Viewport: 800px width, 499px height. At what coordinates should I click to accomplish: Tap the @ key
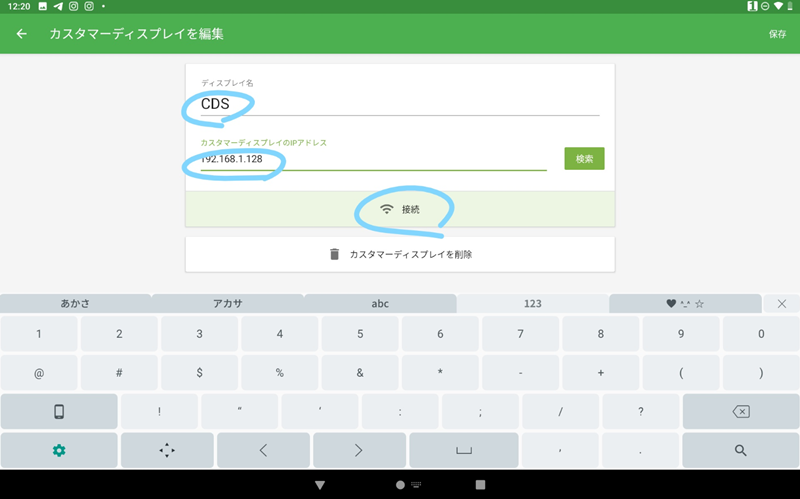[39, 373]
